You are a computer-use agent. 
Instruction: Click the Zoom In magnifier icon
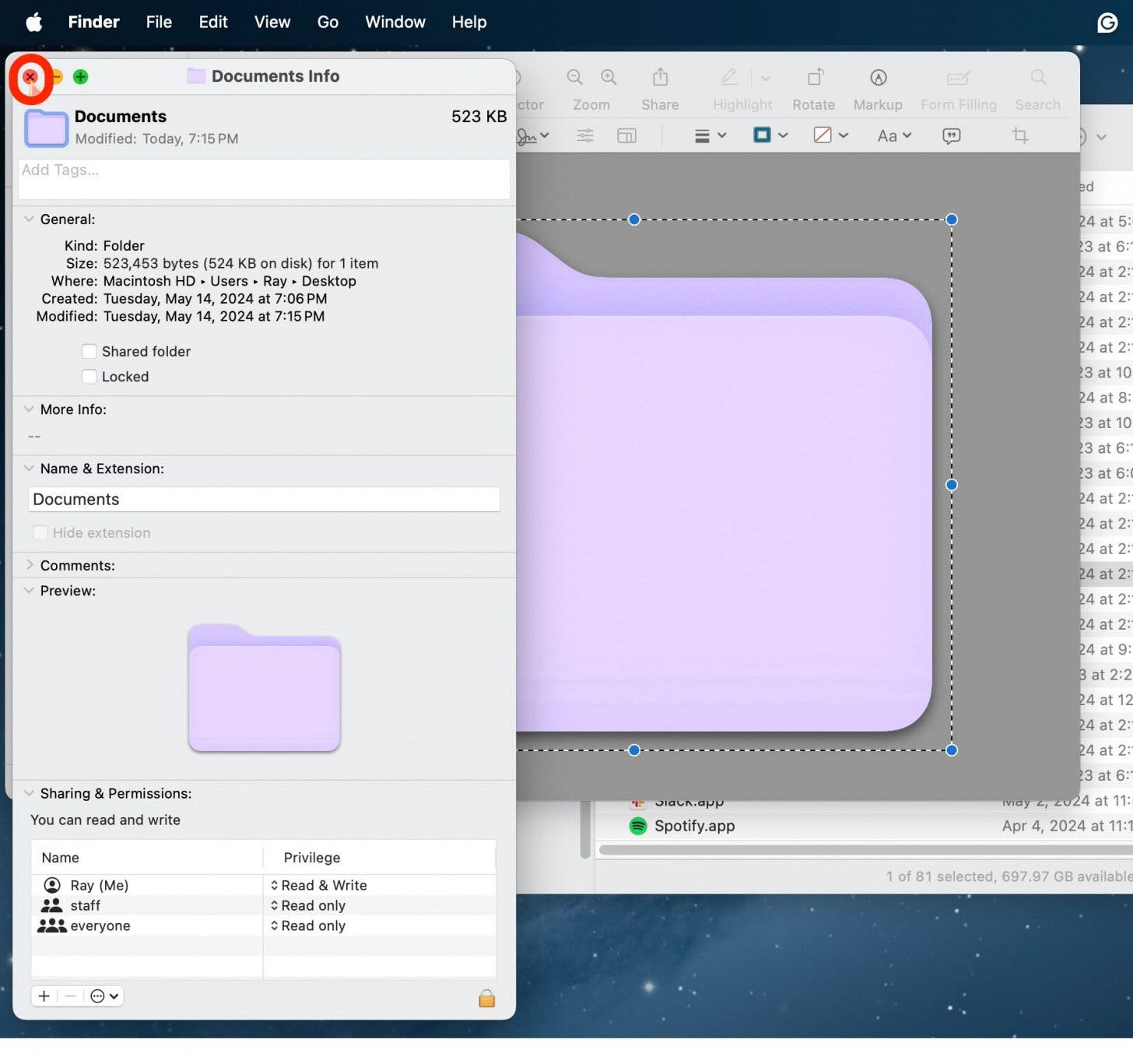(609, 77)
